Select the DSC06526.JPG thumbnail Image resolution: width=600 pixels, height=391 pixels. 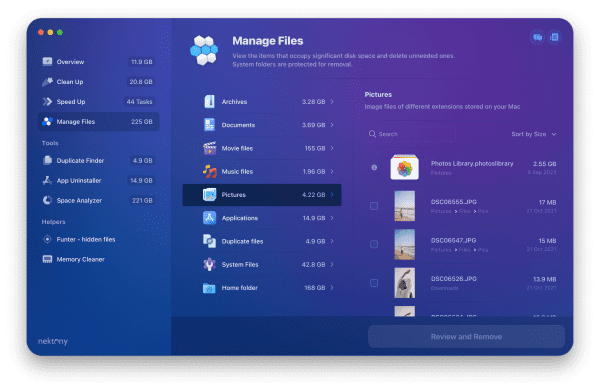point(404,283)
